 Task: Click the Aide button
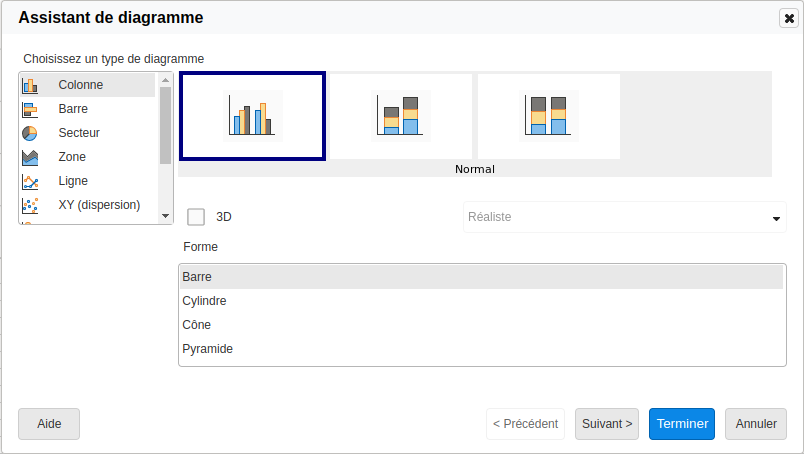pyautogui.click(x=49, y=424)
